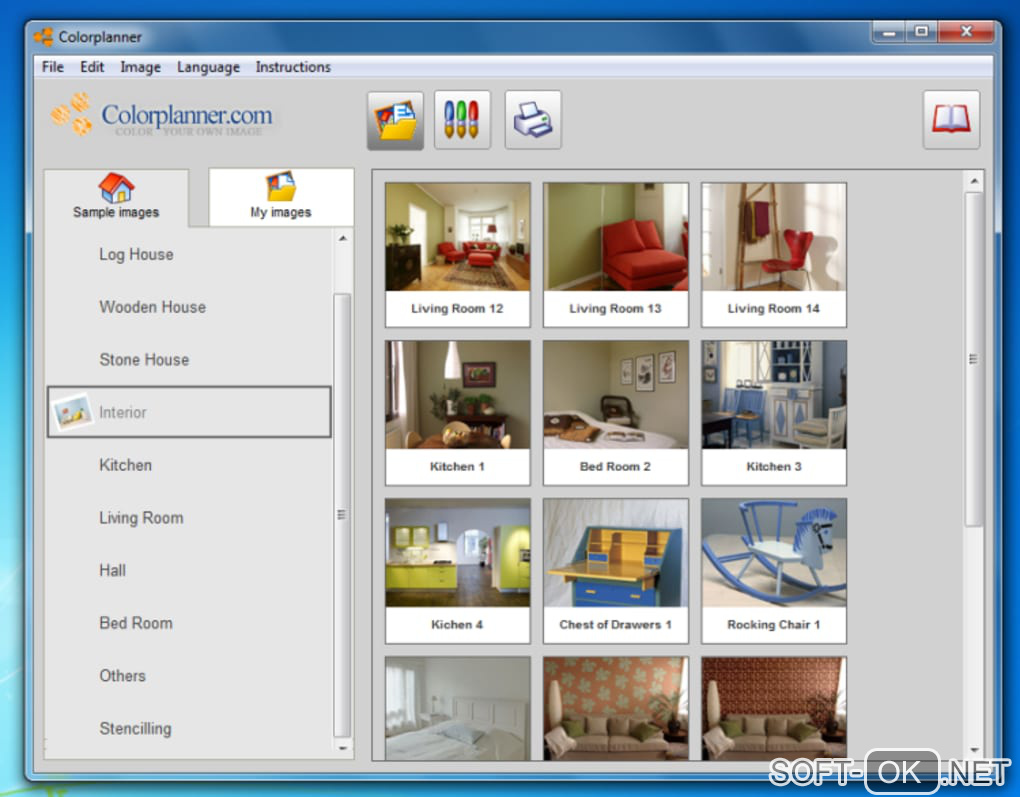Open the Edit menu

tap(92, 67)
